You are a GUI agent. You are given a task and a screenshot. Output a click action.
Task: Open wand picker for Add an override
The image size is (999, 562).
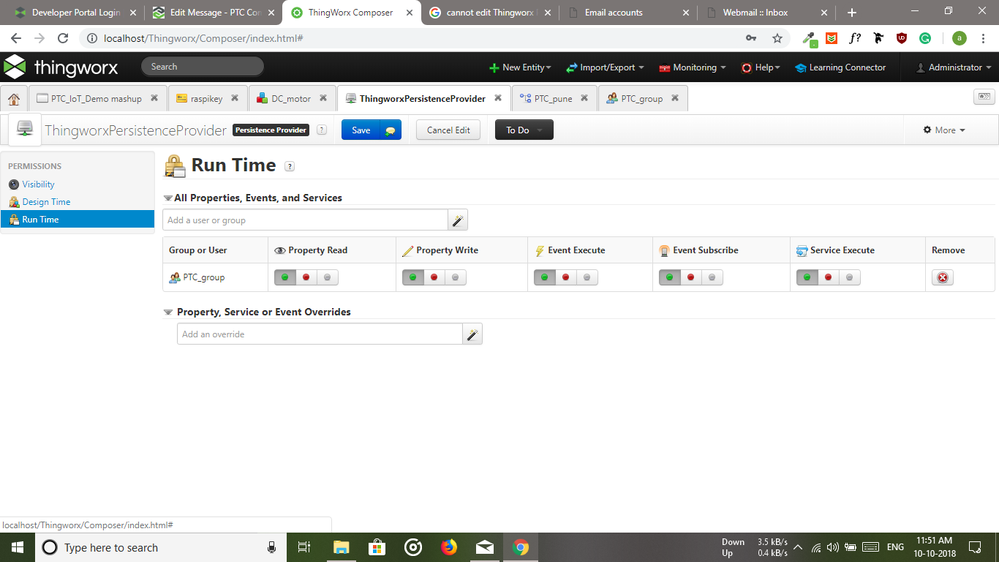click(x=472, y=335)
